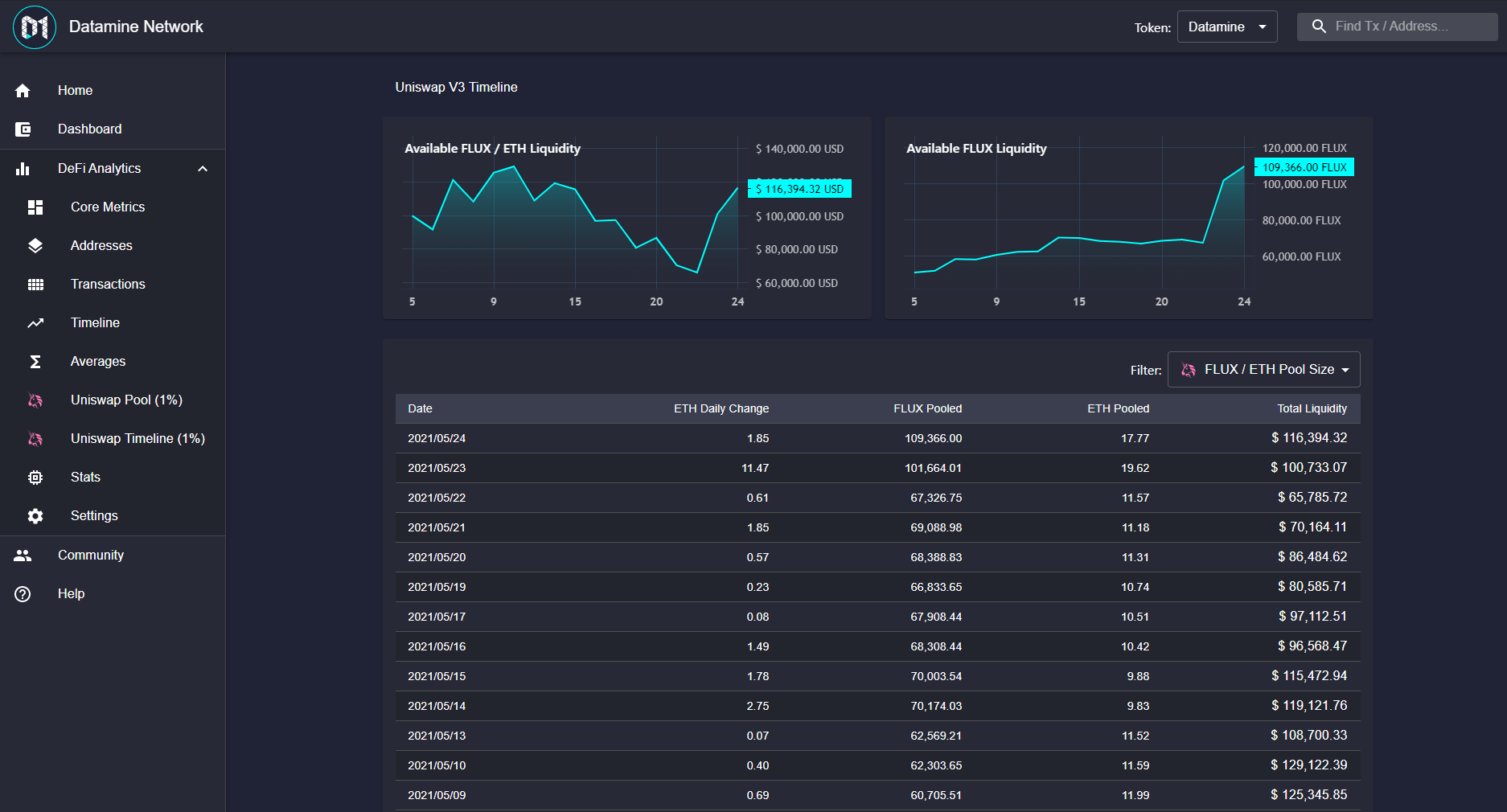Viewport: 1507px width, 812px height.
Task: Click the Date column header
Action: (x=420, y=409)
